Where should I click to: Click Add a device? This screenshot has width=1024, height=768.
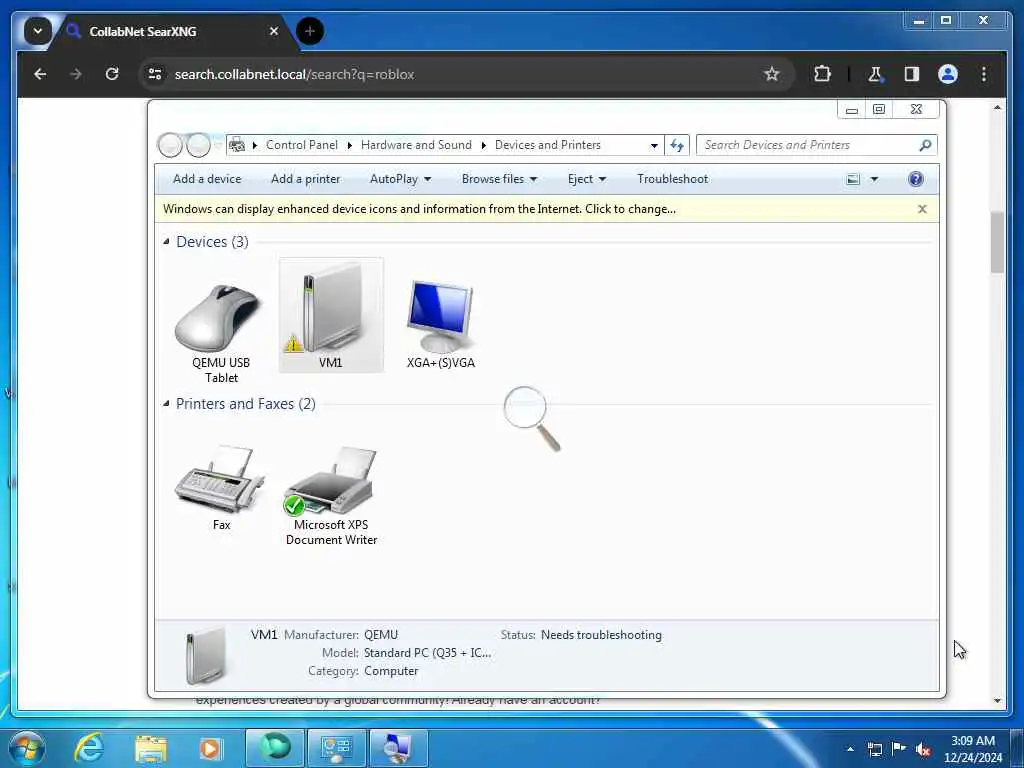(207, 179)
